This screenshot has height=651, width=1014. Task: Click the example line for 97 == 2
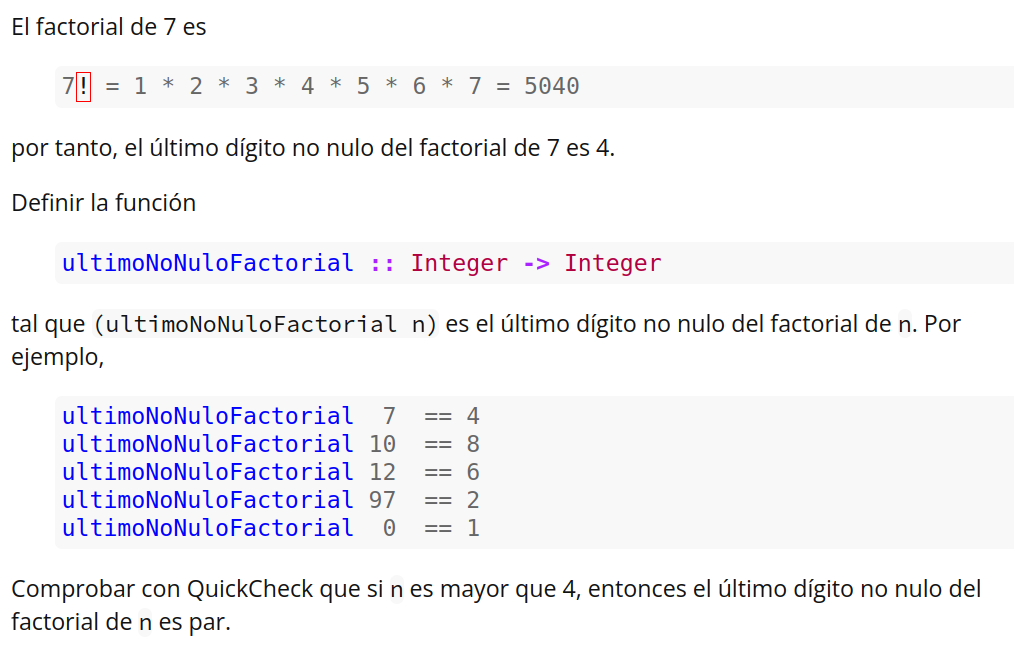click(x=270, y=500)
